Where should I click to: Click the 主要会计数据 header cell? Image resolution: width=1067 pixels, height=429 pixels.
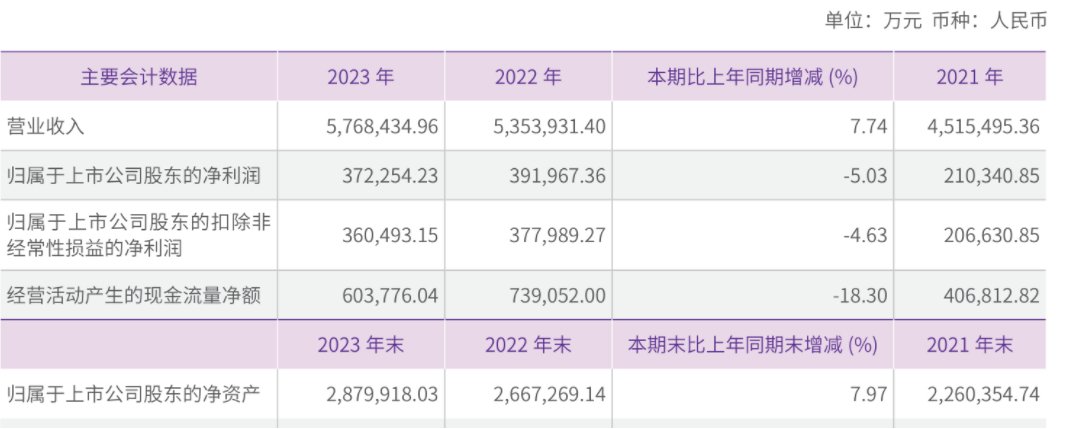139,77
